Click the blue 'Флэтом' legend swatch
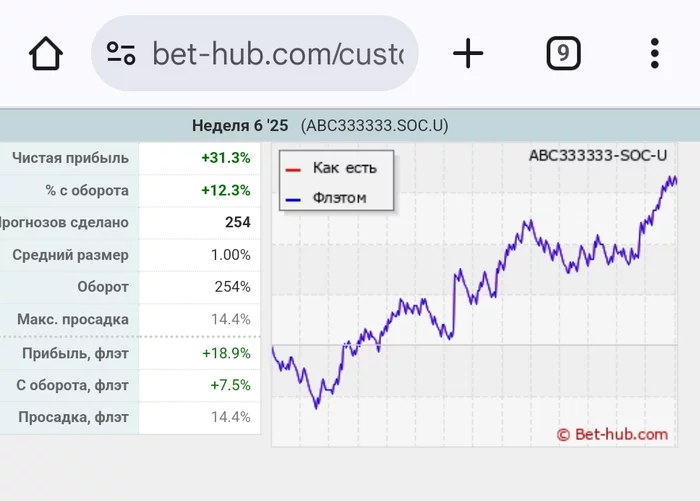Viewport: 700px width, 501px height. tap(294, 199)
